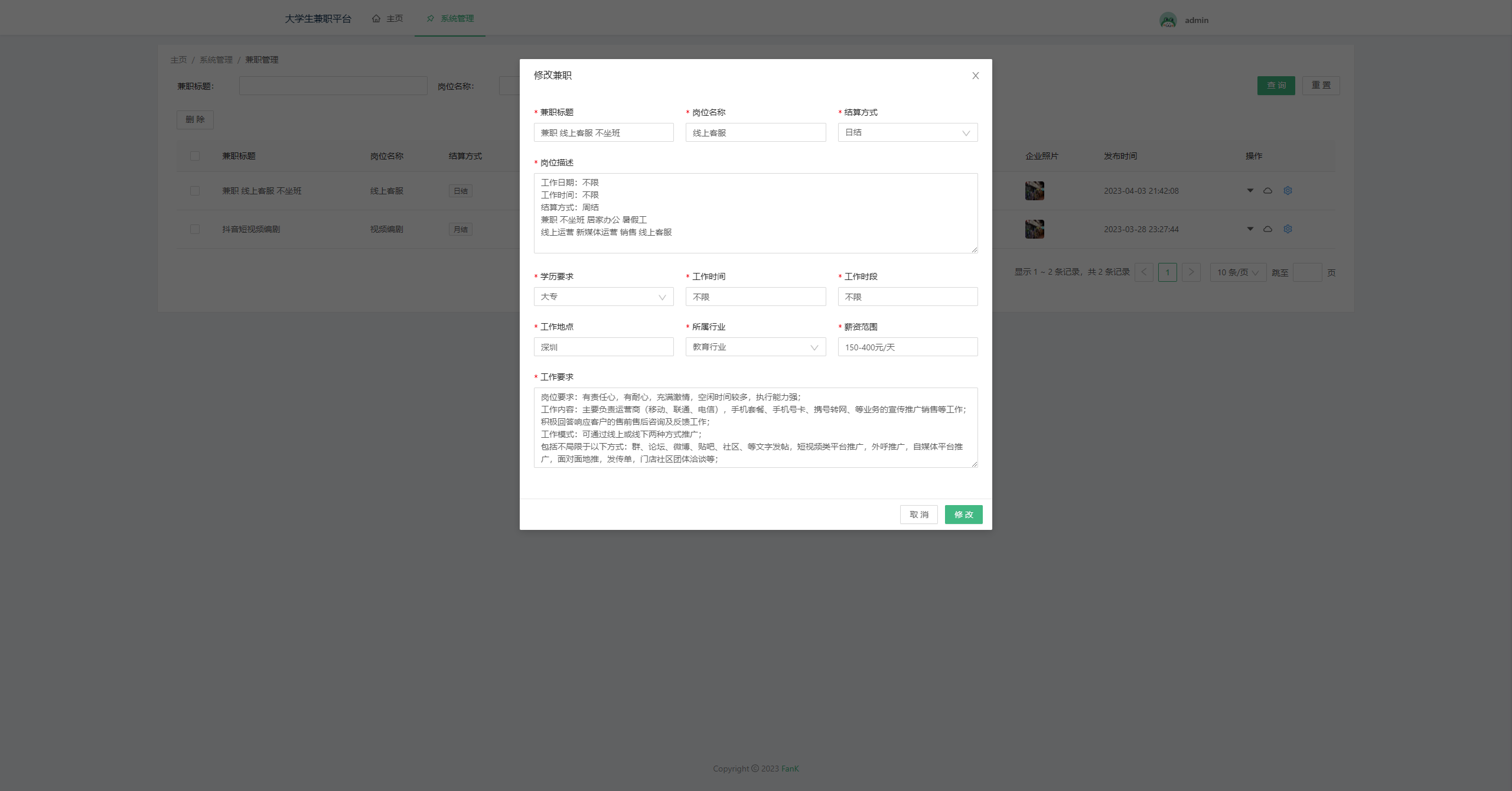Open the 所属行业 dropdown showing 教育行业
The image size is (1512, 791).
click(x=755, y=347)
